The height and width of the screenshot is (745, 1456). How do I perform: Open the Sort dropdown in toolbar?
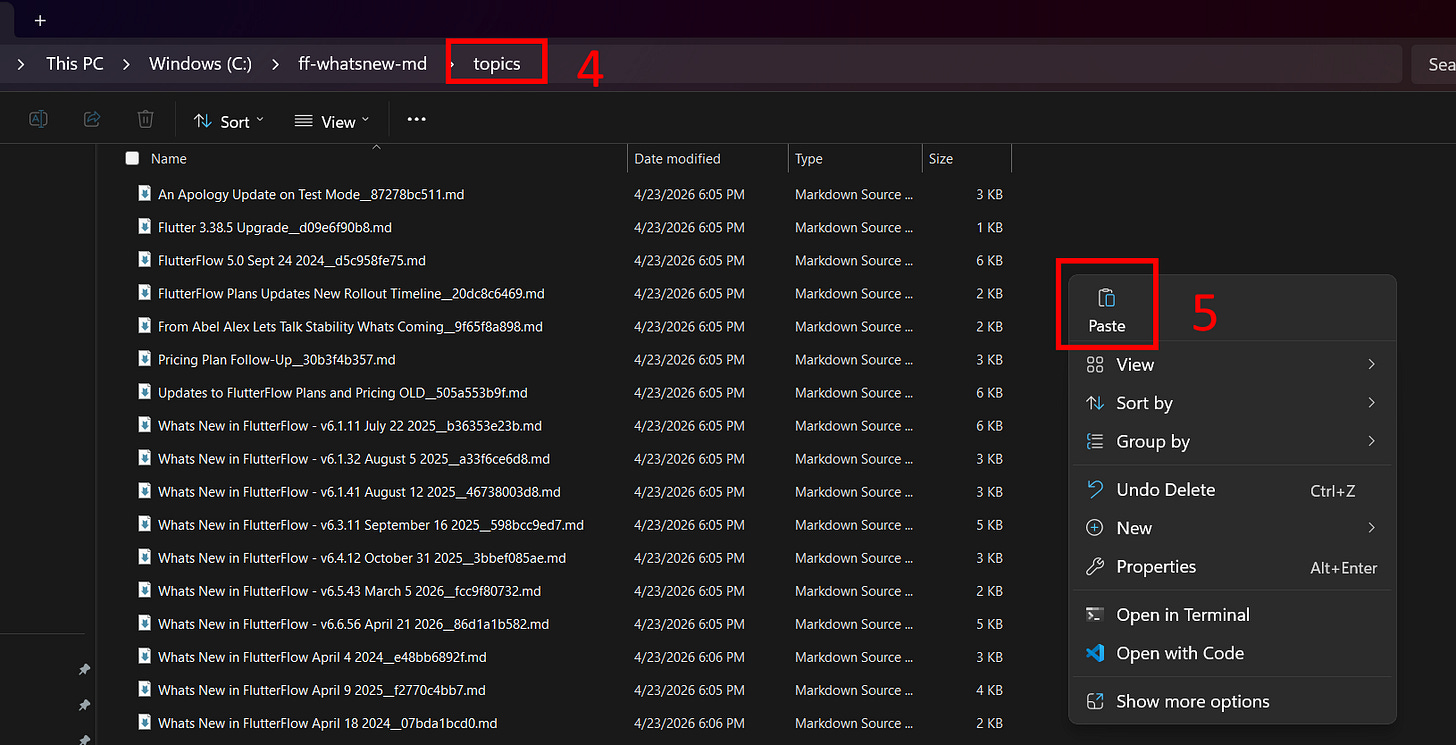pyautogui.click(x=229, y=121)
